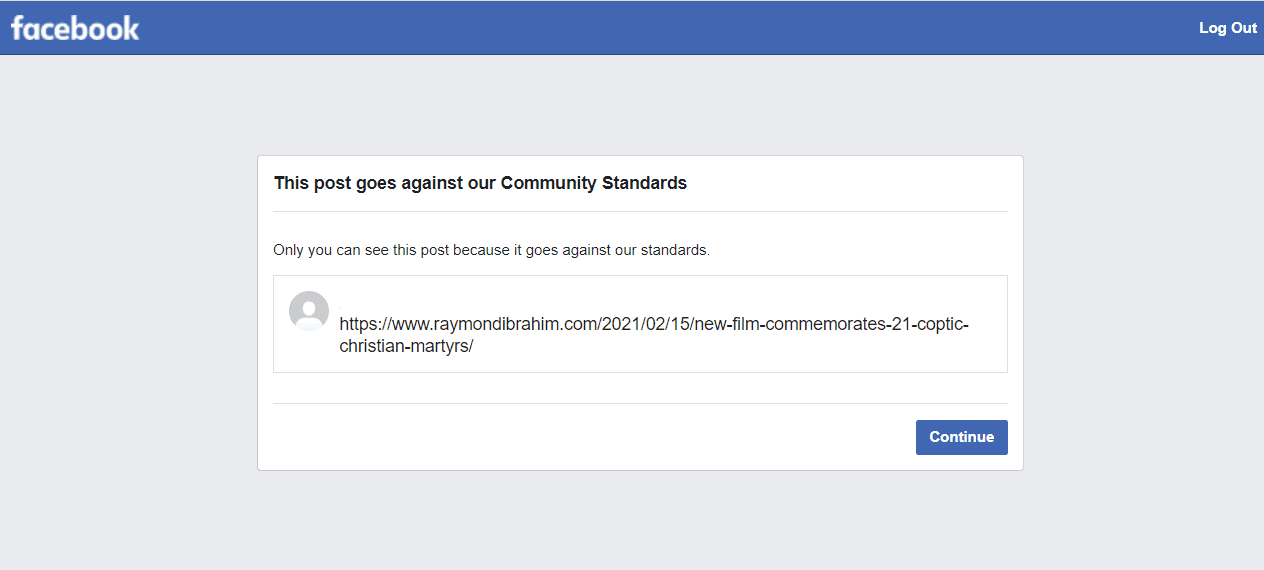This screenshot has height=570, width=1264.
Task: Click the gray background left of the dialog
Action: (128, 312)
